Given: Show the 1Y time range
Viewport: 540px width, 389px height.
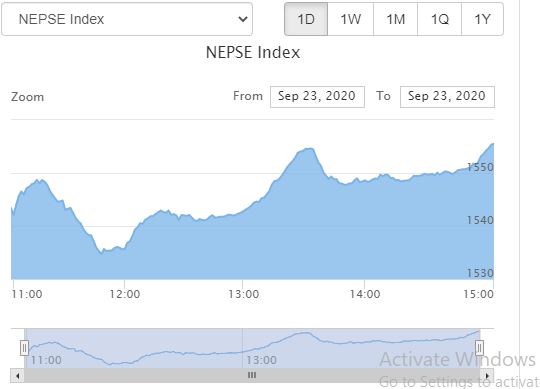Looking at the screenshot, I should coord(482,19).
